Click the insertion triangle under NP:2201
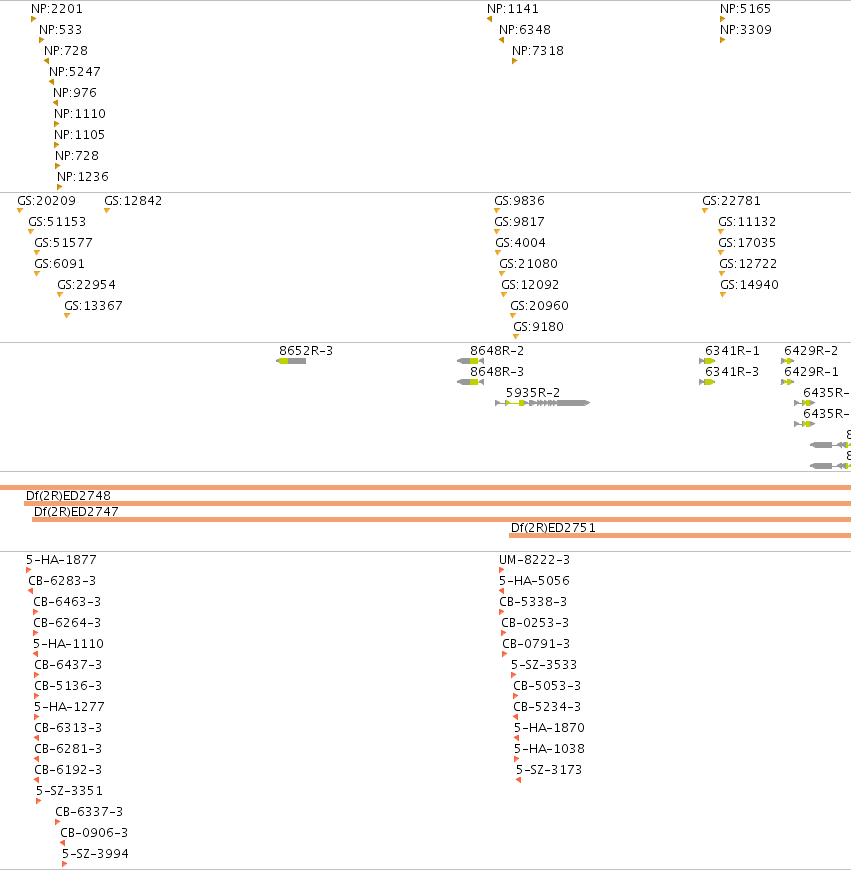Screen dimensions: 851x870 coord(33,19)
